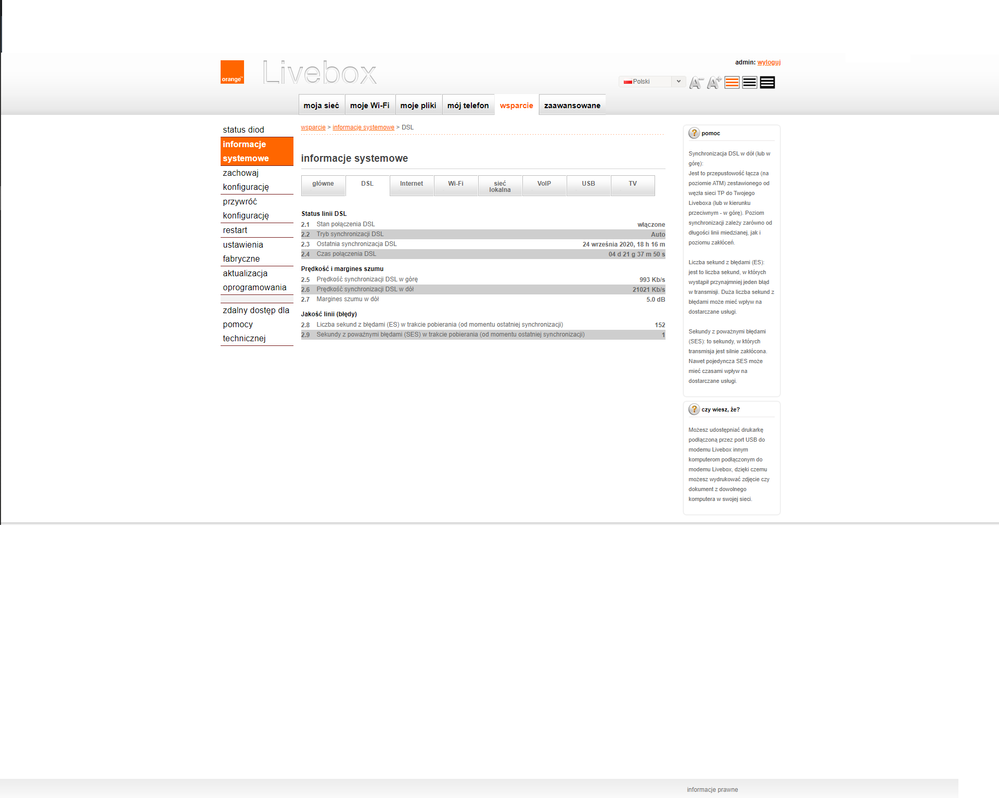Open the Polski language dropdown
The width and height of the screenshot is (999, 798).
click(652, 82)
